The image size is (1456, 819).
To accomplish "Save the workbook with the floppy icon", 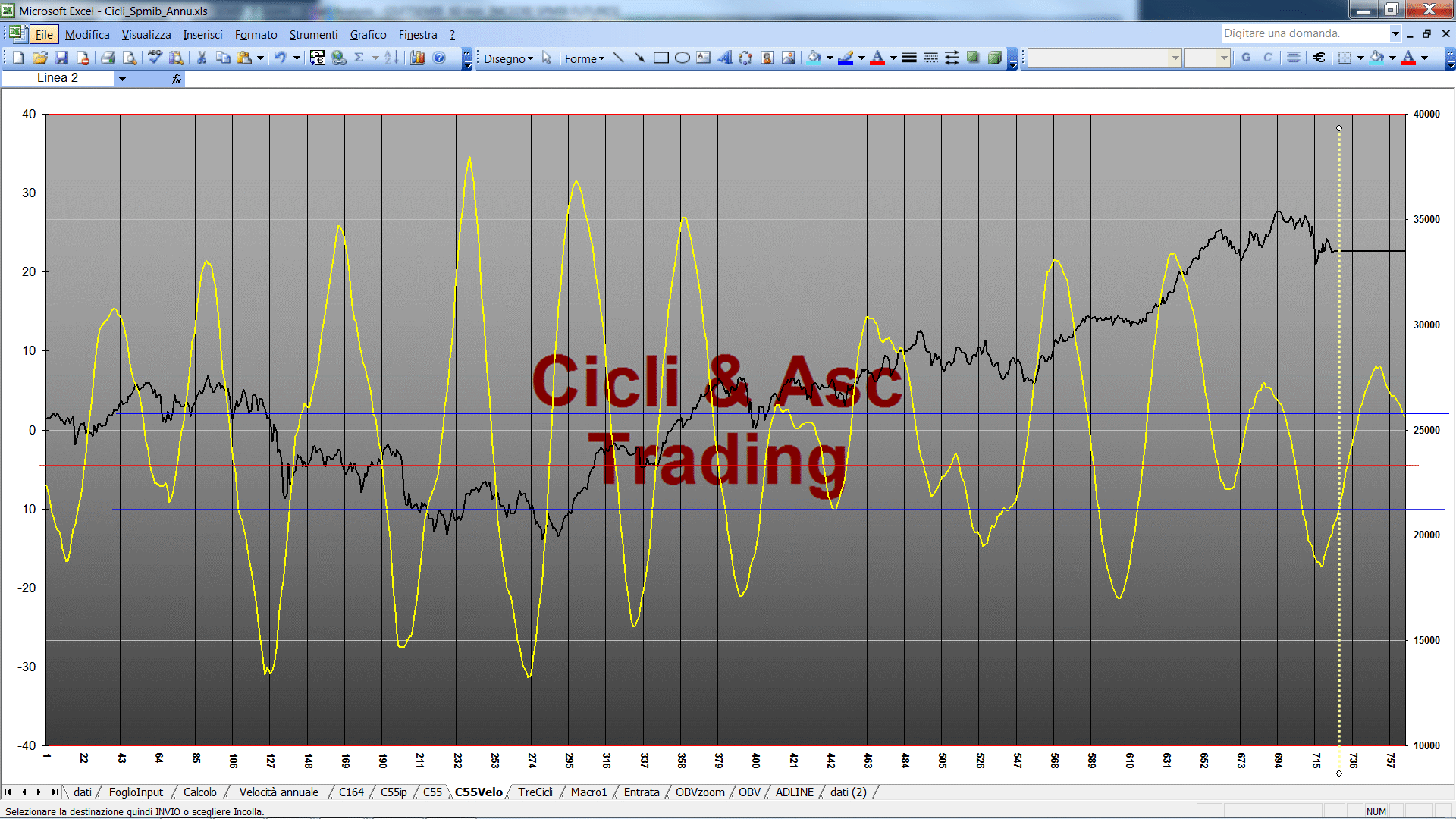I will [x=61, y=58].
